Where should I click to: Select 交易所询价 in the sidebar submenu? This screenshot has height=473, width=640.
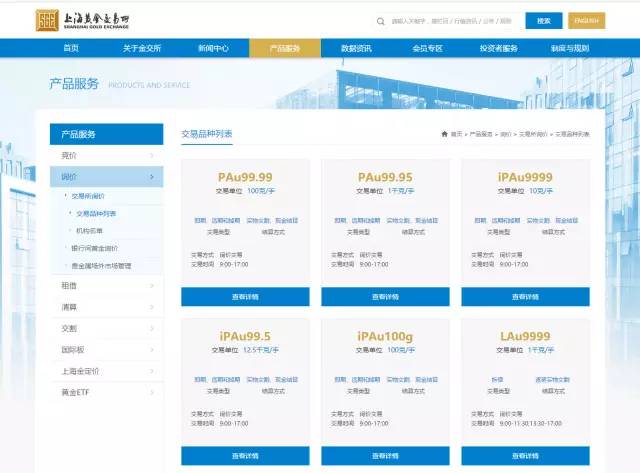(x=88, y=196)
